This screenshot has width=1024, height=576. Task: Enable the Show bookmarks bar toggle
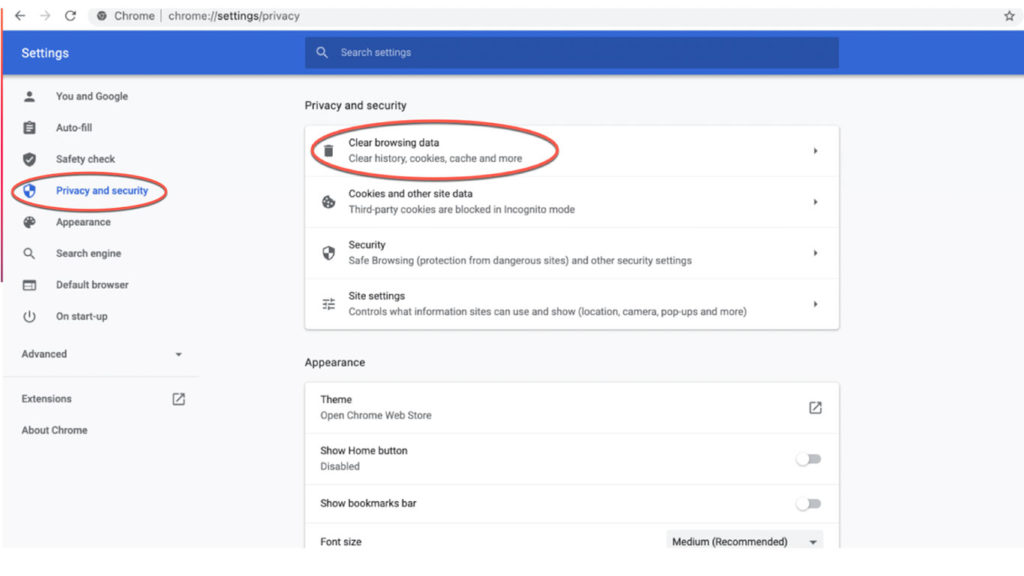click(808, 504)
